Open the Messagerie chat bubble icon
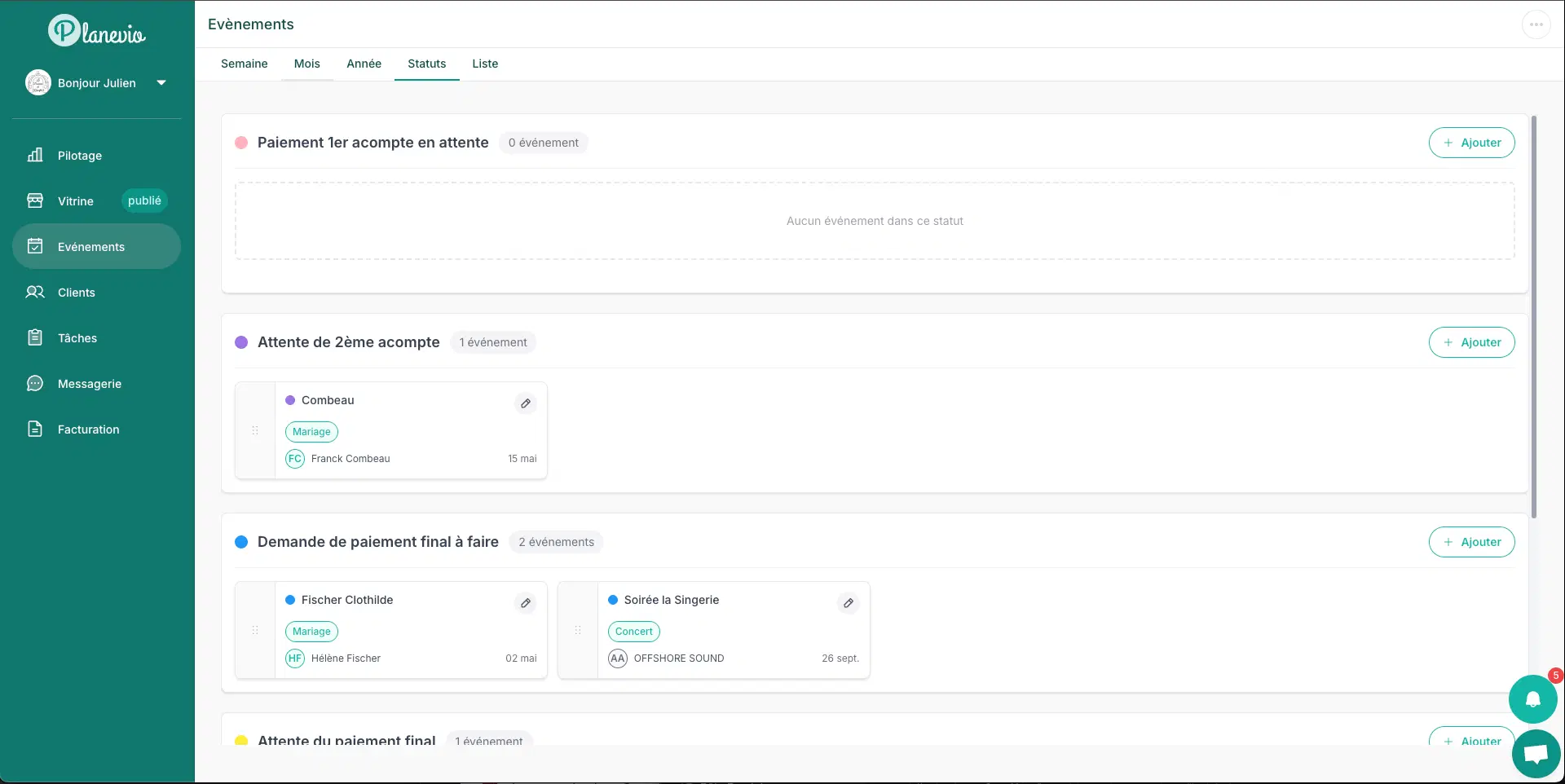 35,383
